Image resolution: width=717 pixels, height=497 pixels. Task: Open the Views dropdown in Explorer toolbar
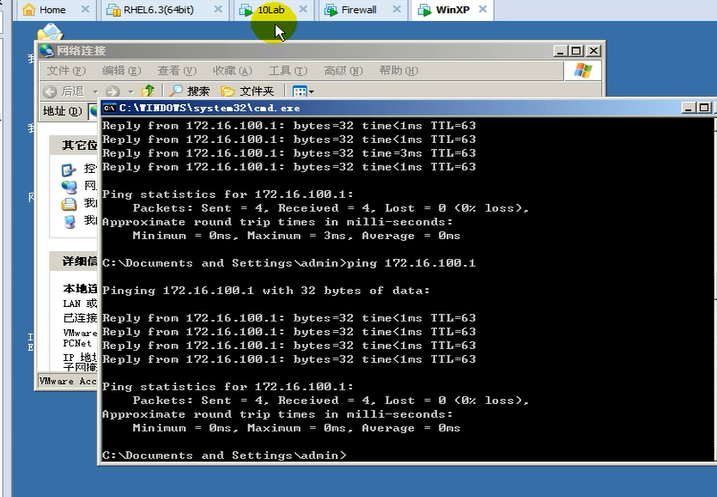(303, 91)
